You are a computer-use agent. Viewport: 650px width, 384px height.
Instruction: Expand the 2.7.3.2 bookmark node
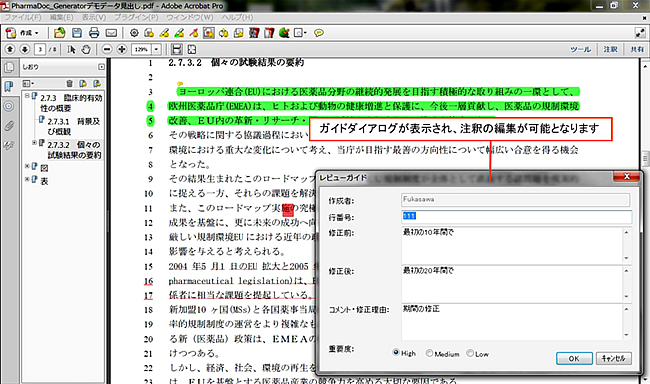pyautogui.click(x=34, y=143)
